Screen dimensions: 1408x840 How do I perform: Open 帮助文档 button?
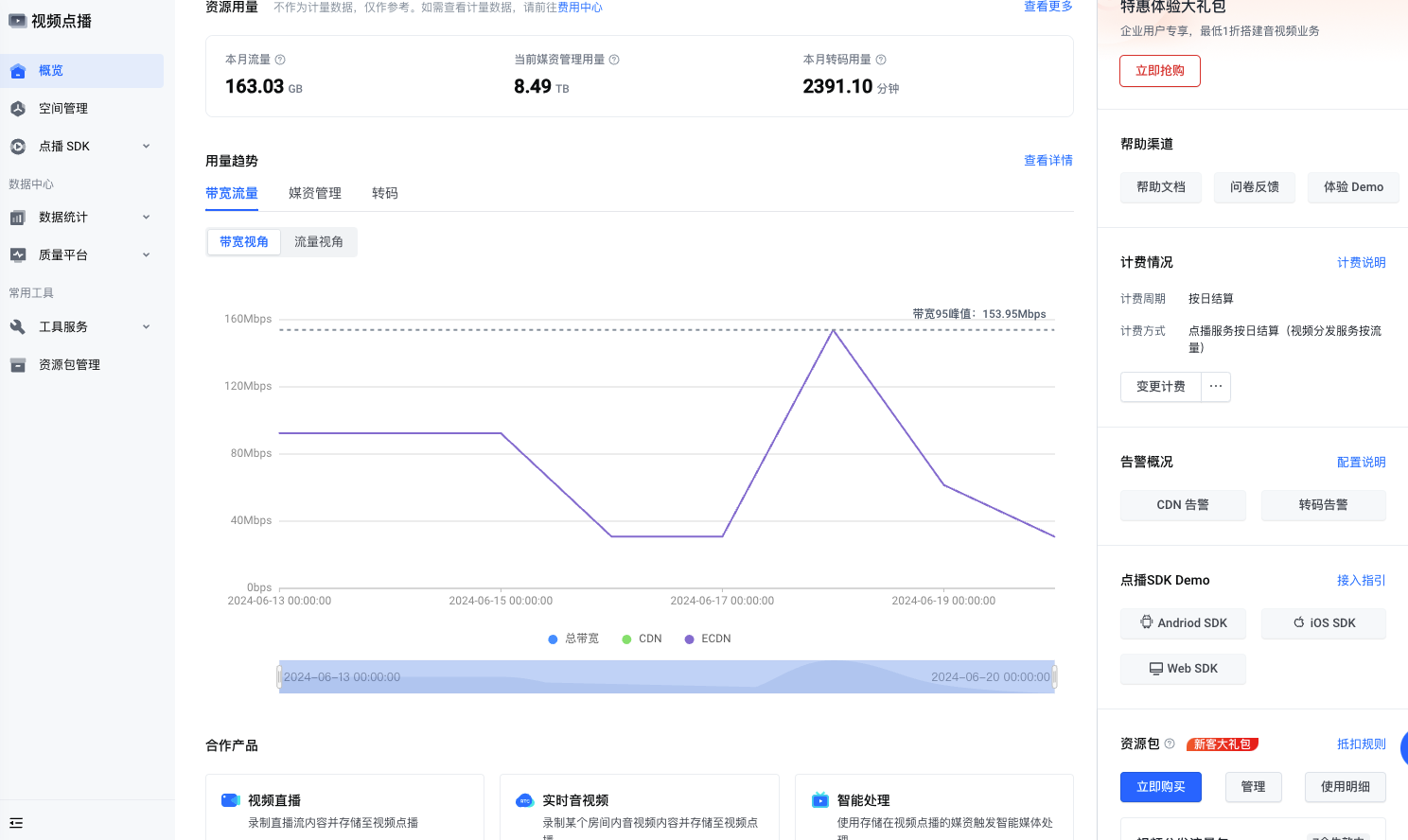click(x=1161, y=187)
